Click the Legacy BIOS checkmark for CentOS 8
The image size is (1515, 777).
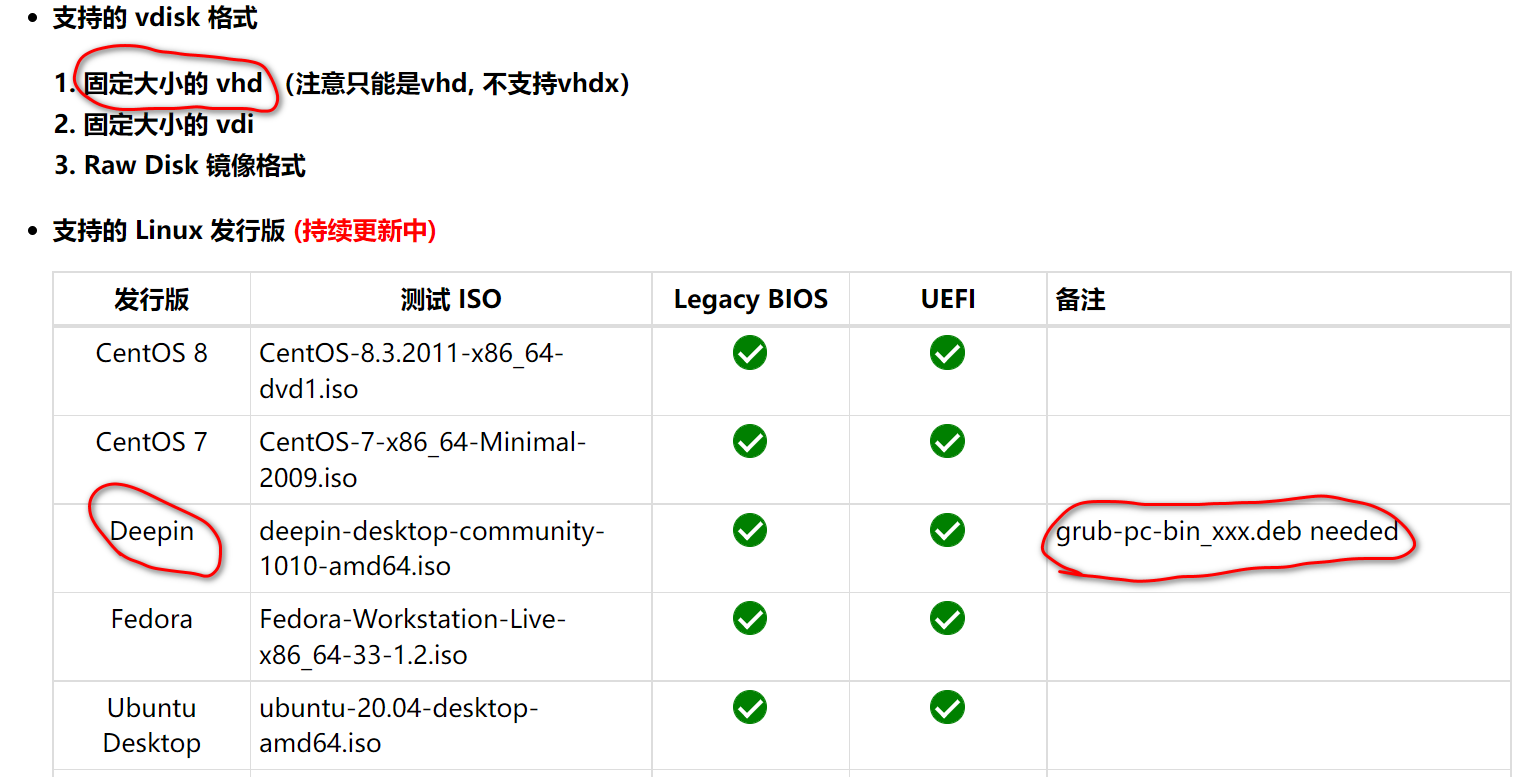click(x=750, y=353)
